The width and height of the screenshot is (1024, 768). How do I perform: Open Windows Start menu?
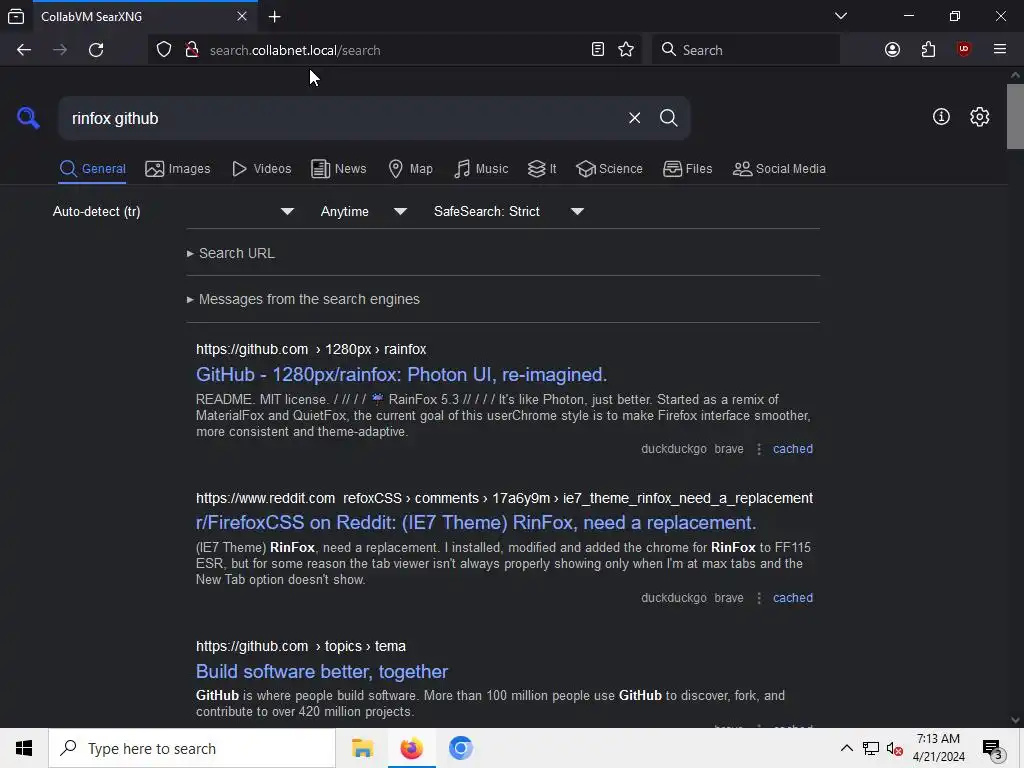(x=24, y=748)
